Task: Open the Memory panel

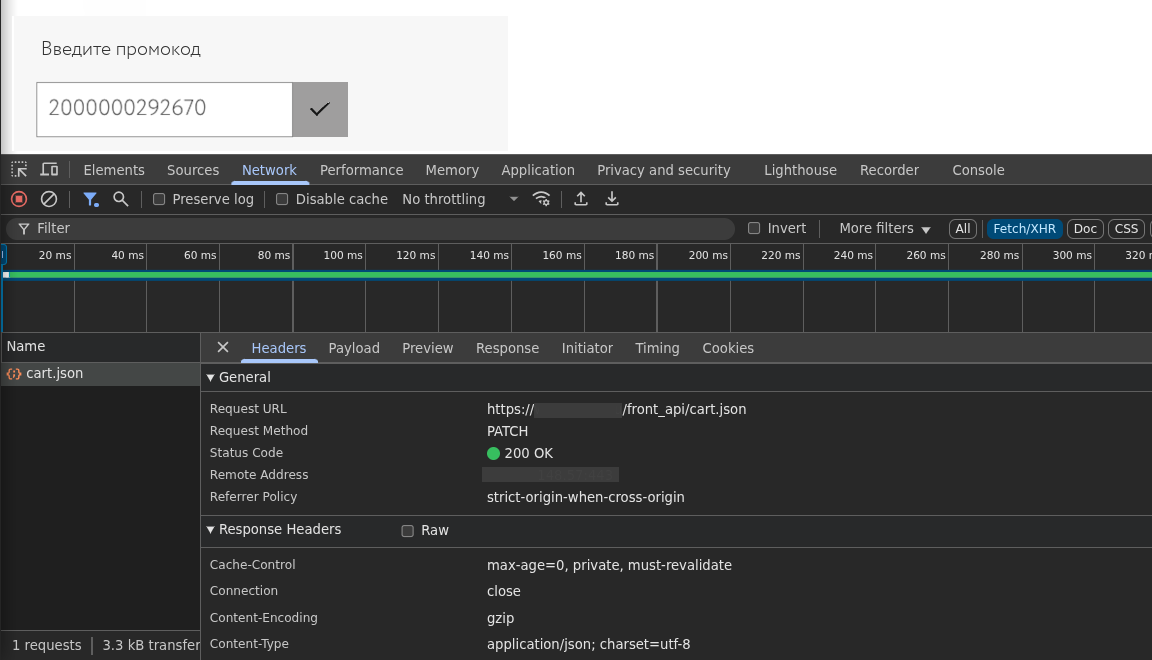Action: point(452,170)
